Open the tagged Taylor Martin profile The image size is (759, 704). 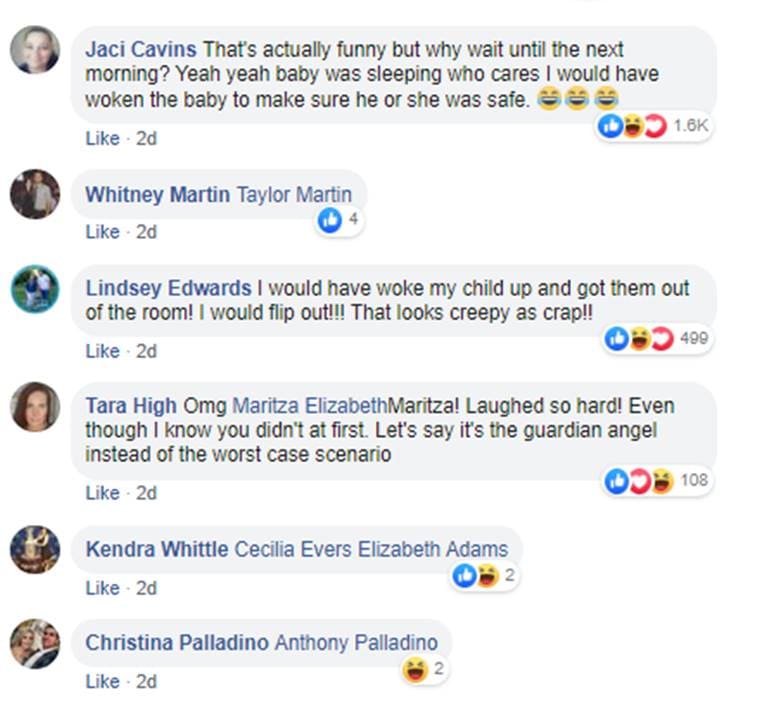tap(294, 195)
